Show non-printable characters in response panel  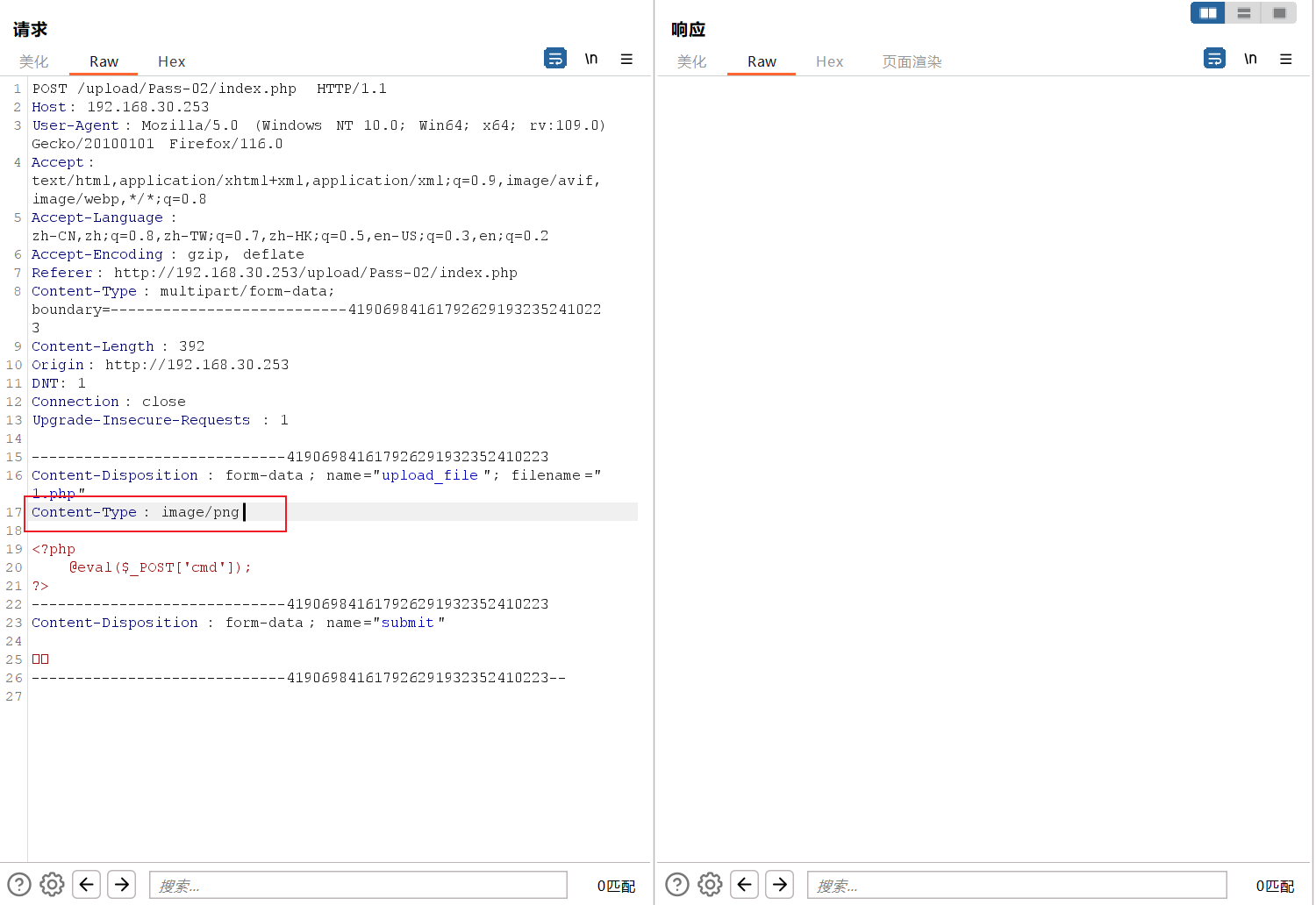pos(1250,59)
